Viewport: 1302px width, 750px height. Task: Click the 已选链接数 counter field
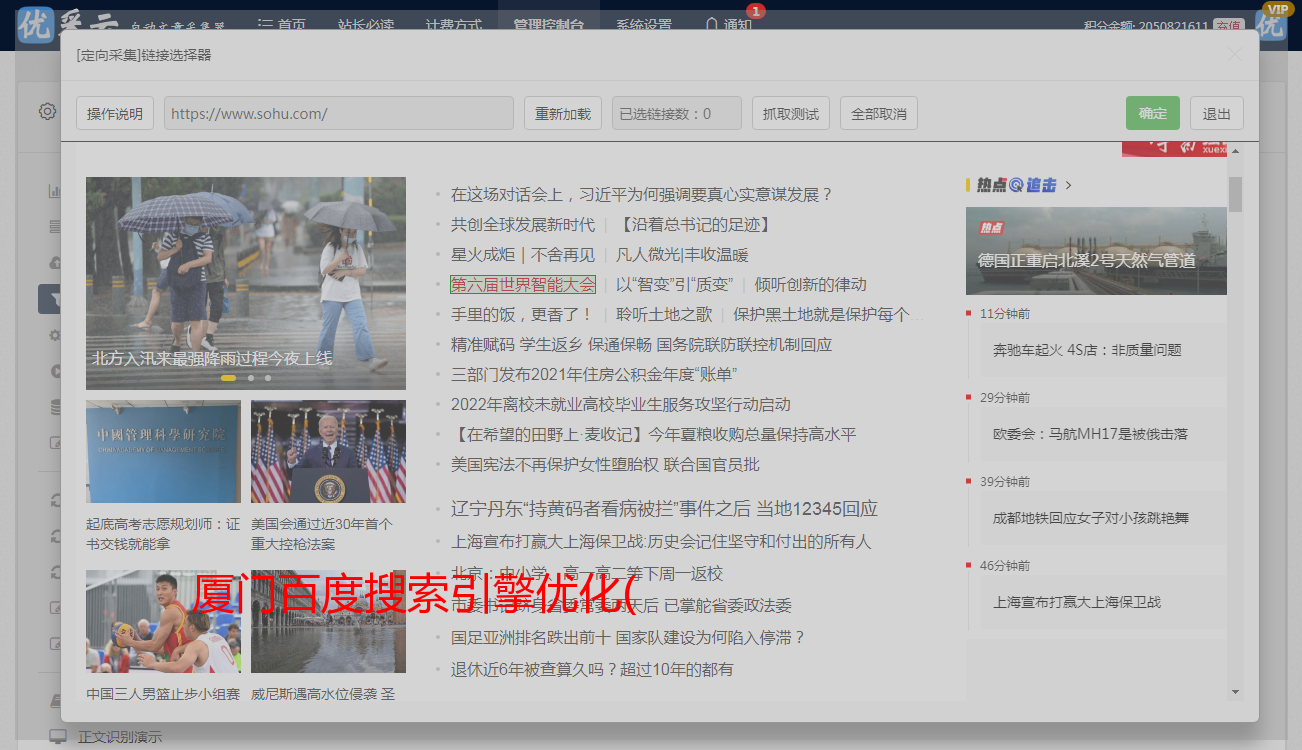[677, 113]
